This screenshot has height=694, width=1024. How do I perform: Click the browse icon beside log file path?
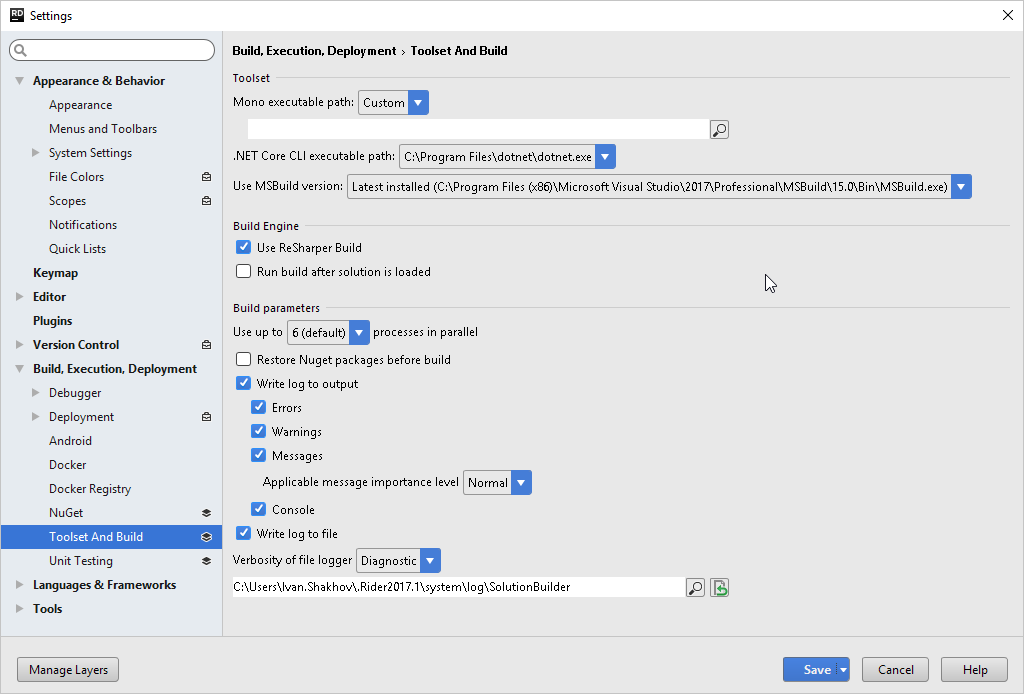click(x=695, y=588)
